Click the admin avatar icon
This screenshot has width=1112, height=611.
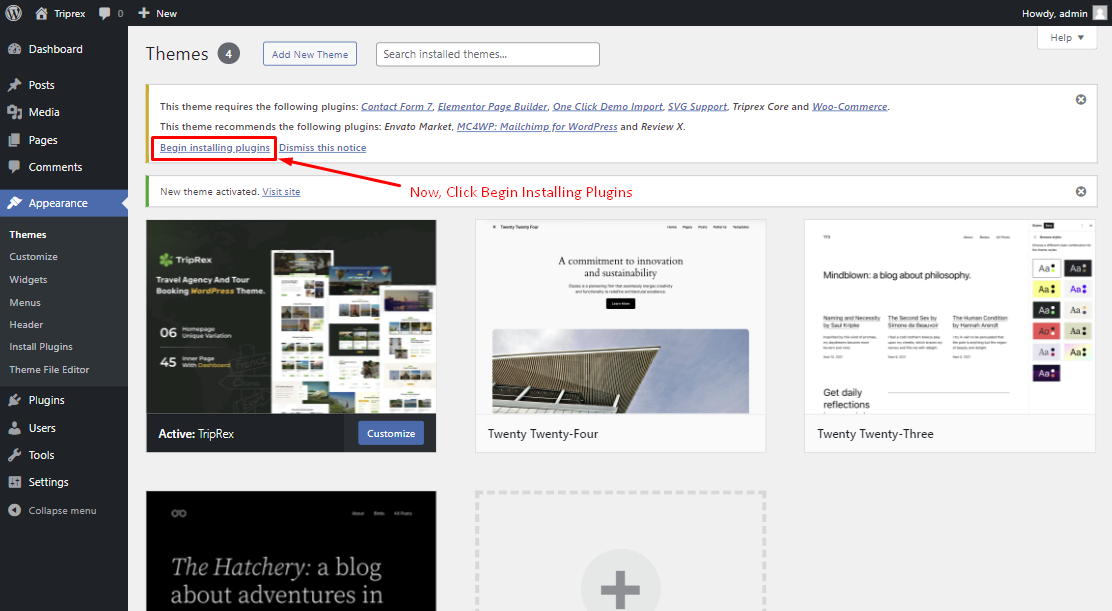1100,13
